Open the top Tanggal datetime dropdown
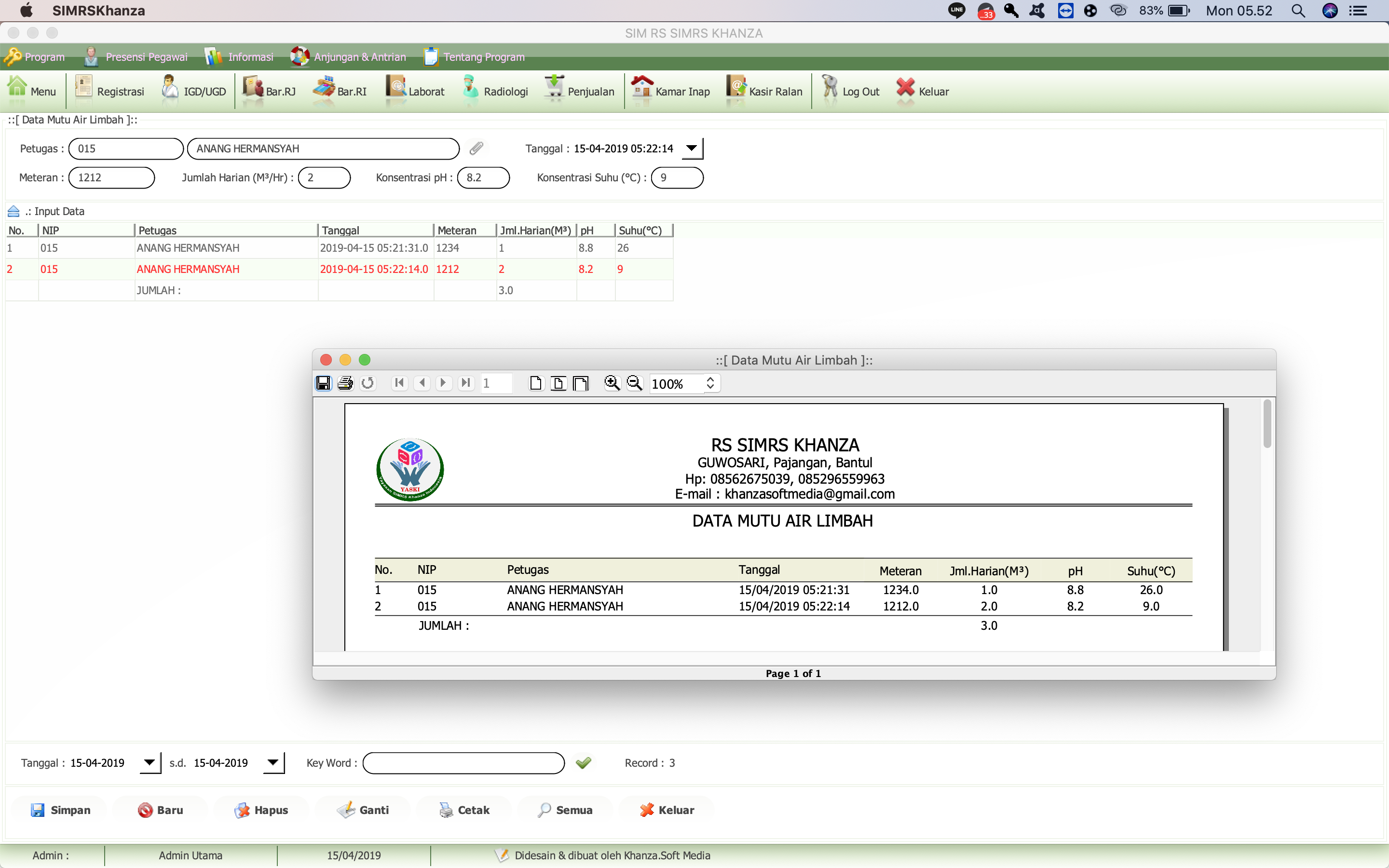Image resolution: width=1389 pixels, height=868 pixels. (692, 148)
